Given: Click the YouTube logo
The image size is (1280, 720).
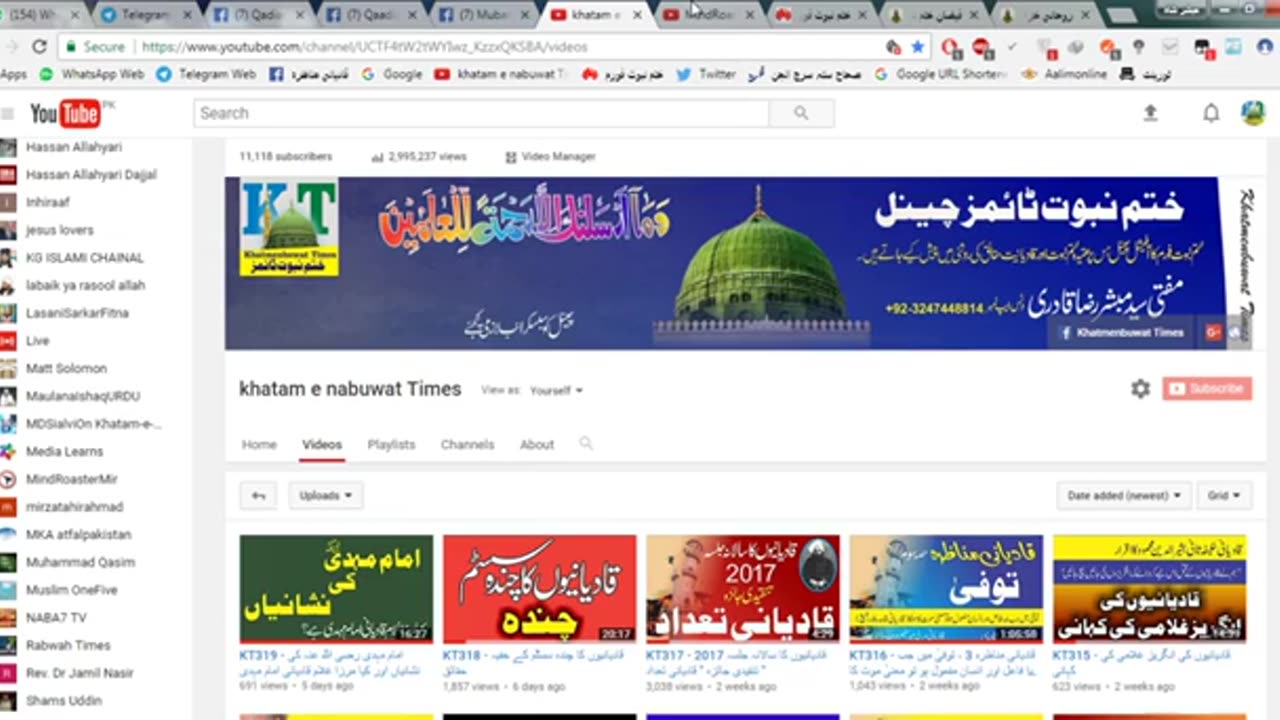Looking at the screenshot, I should click(x=66, y=114).
